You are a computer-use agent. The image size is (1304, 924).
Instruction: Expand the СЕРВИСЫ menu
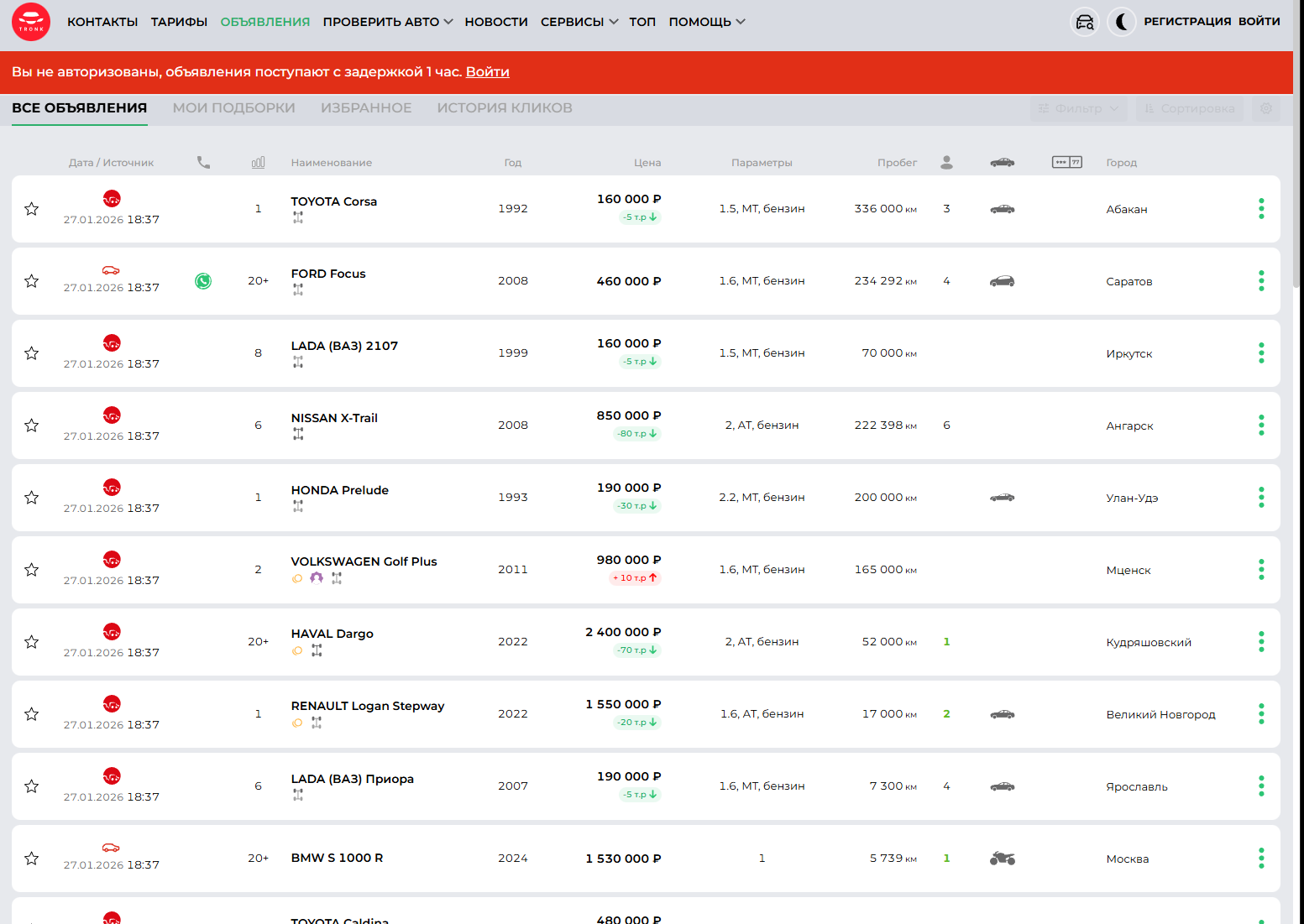[579, 22]
